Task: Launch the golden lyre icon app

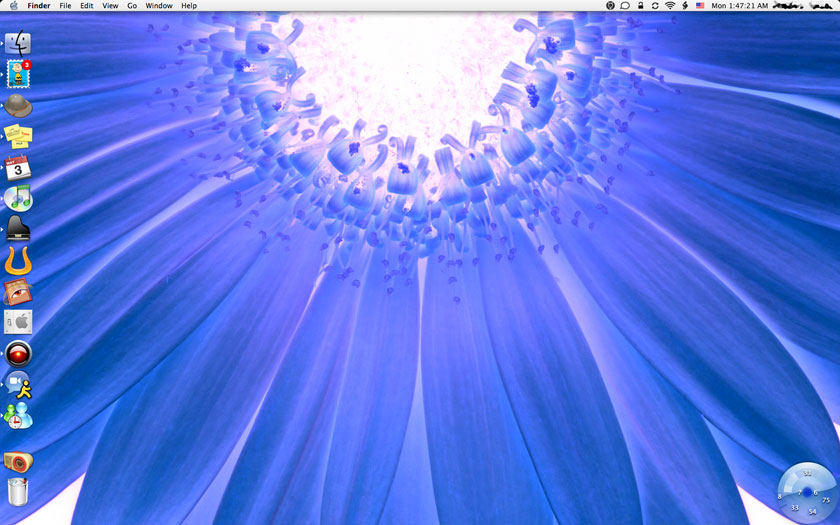Action: coord(18,261)
